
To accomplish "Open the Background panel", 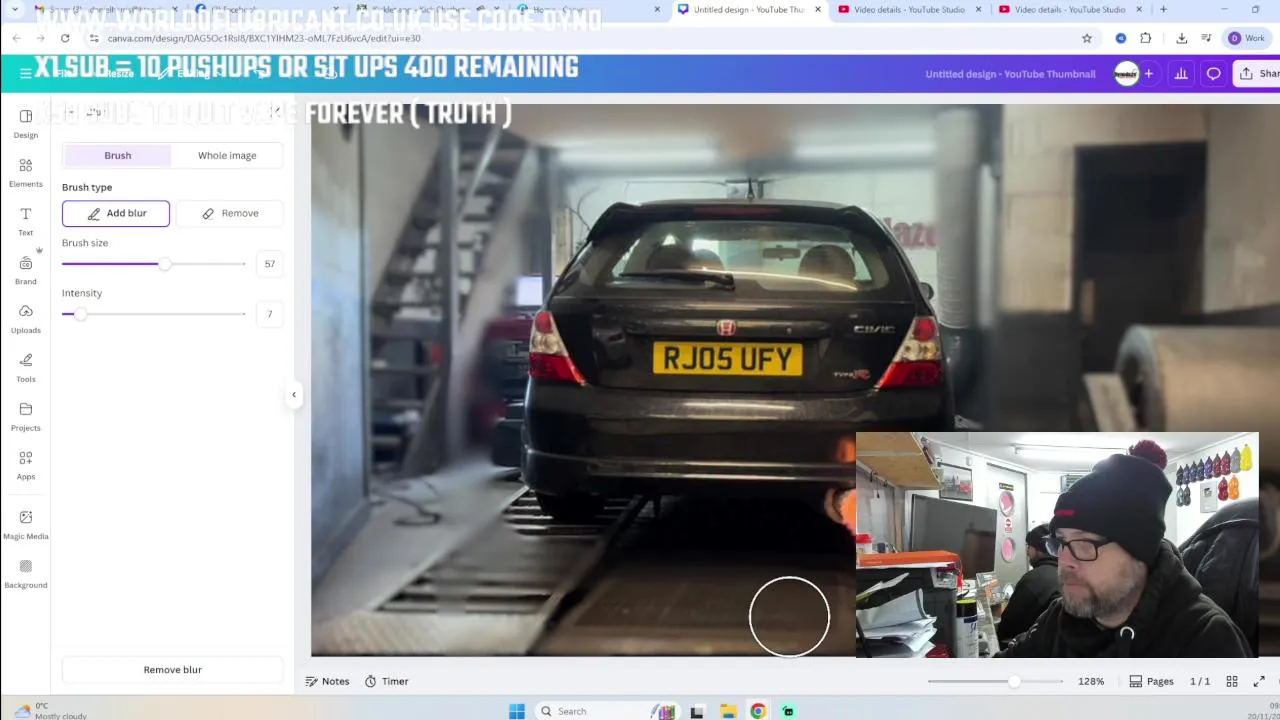I will [x=25, y=573].
